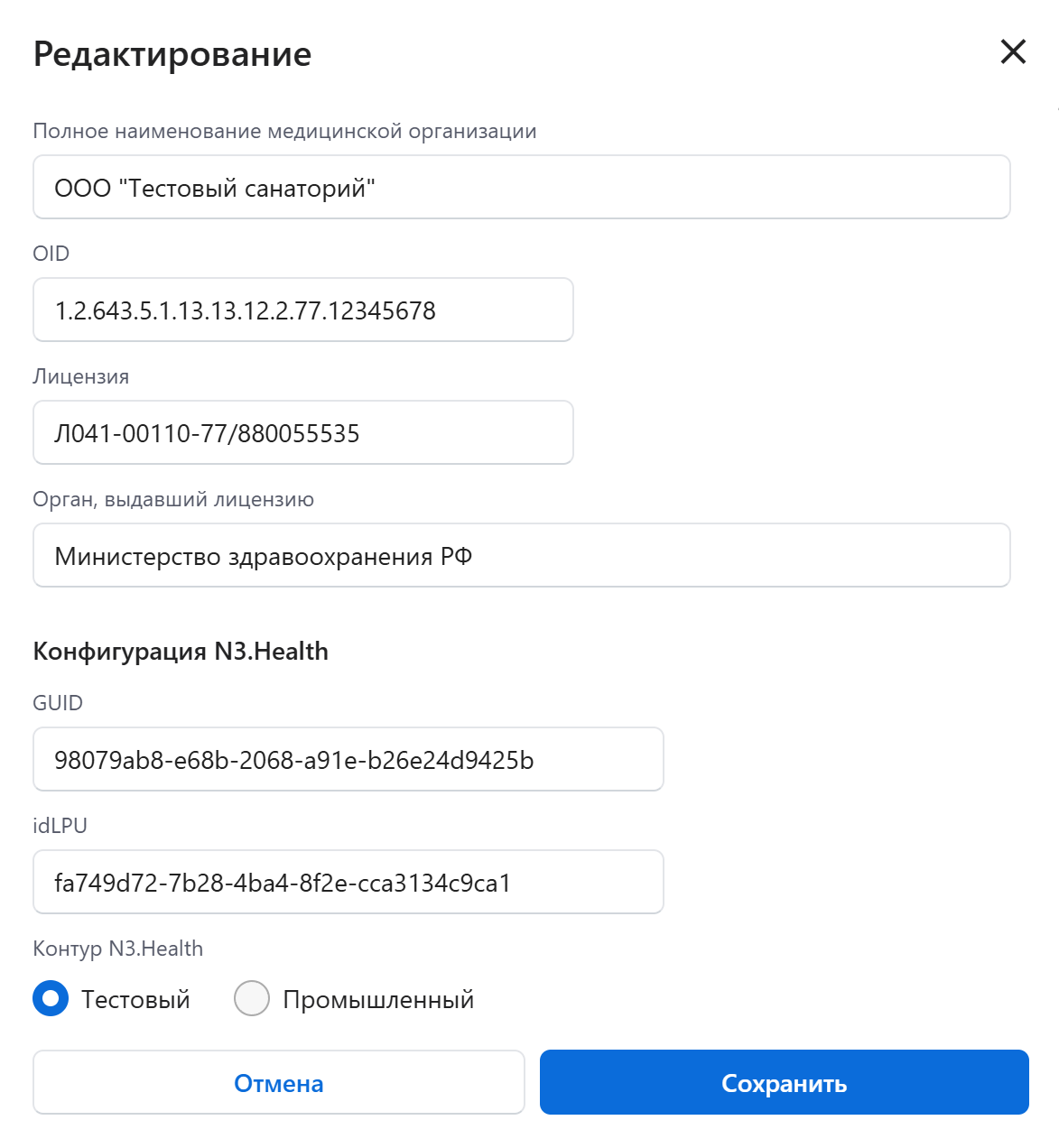
Task: Edit the Лицензия number input field
Action: click(x=302, y=433)
